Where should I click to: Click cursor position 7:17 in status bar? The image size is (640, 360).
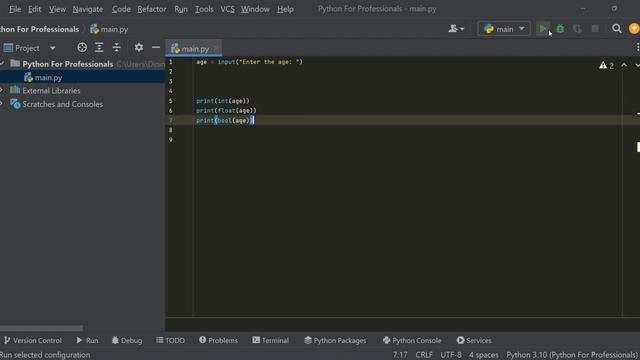[400, 355]
